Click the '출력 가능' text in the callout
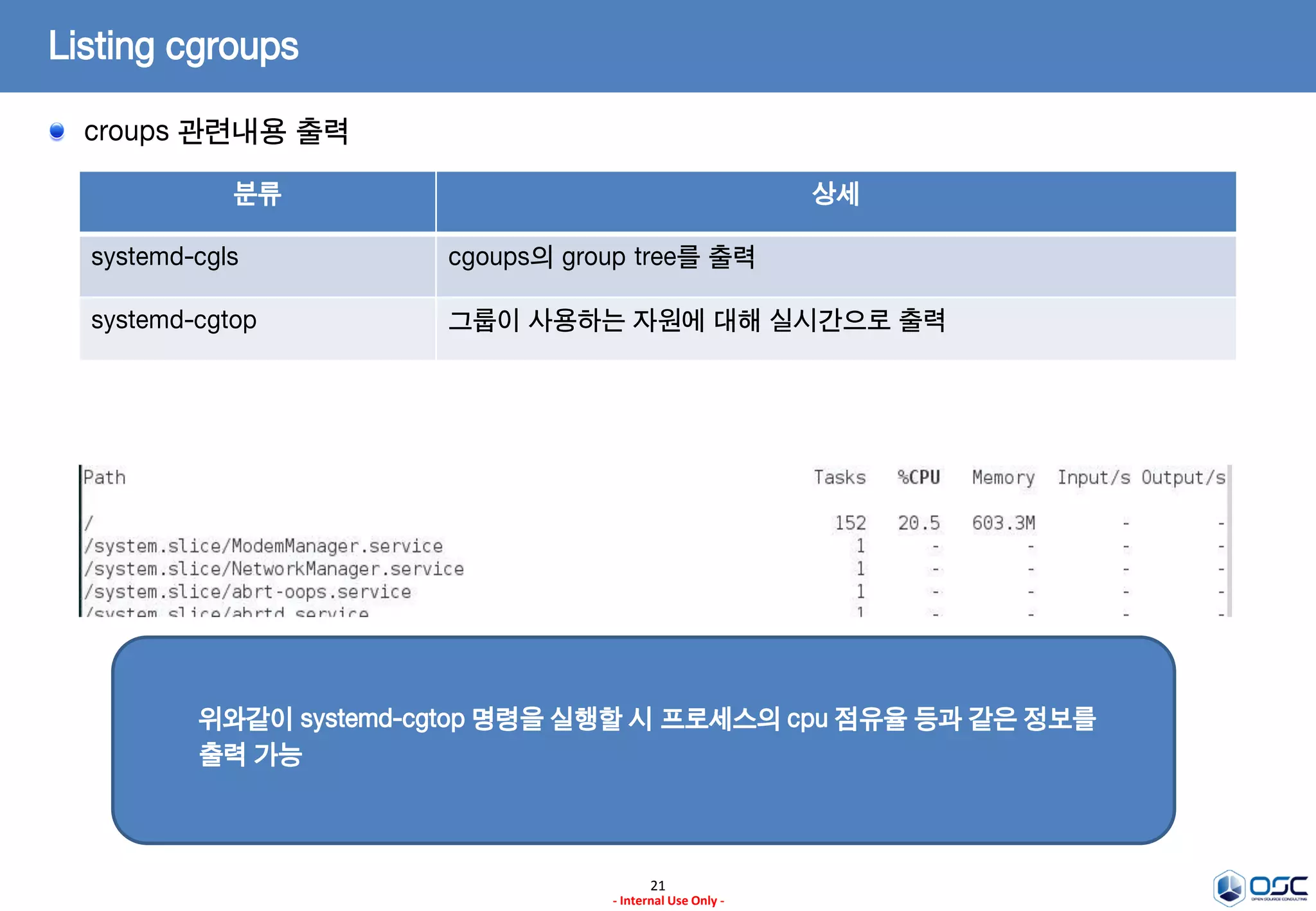 [250, 754]
